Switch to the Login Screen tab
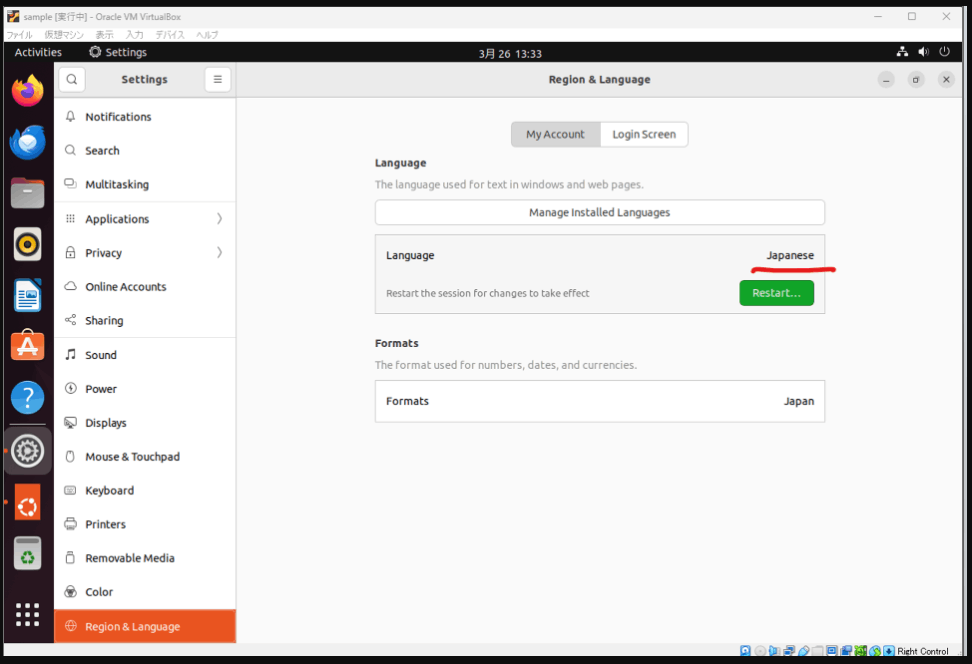Viewport: 972px width, 664px height. click(x=644, y=135)
